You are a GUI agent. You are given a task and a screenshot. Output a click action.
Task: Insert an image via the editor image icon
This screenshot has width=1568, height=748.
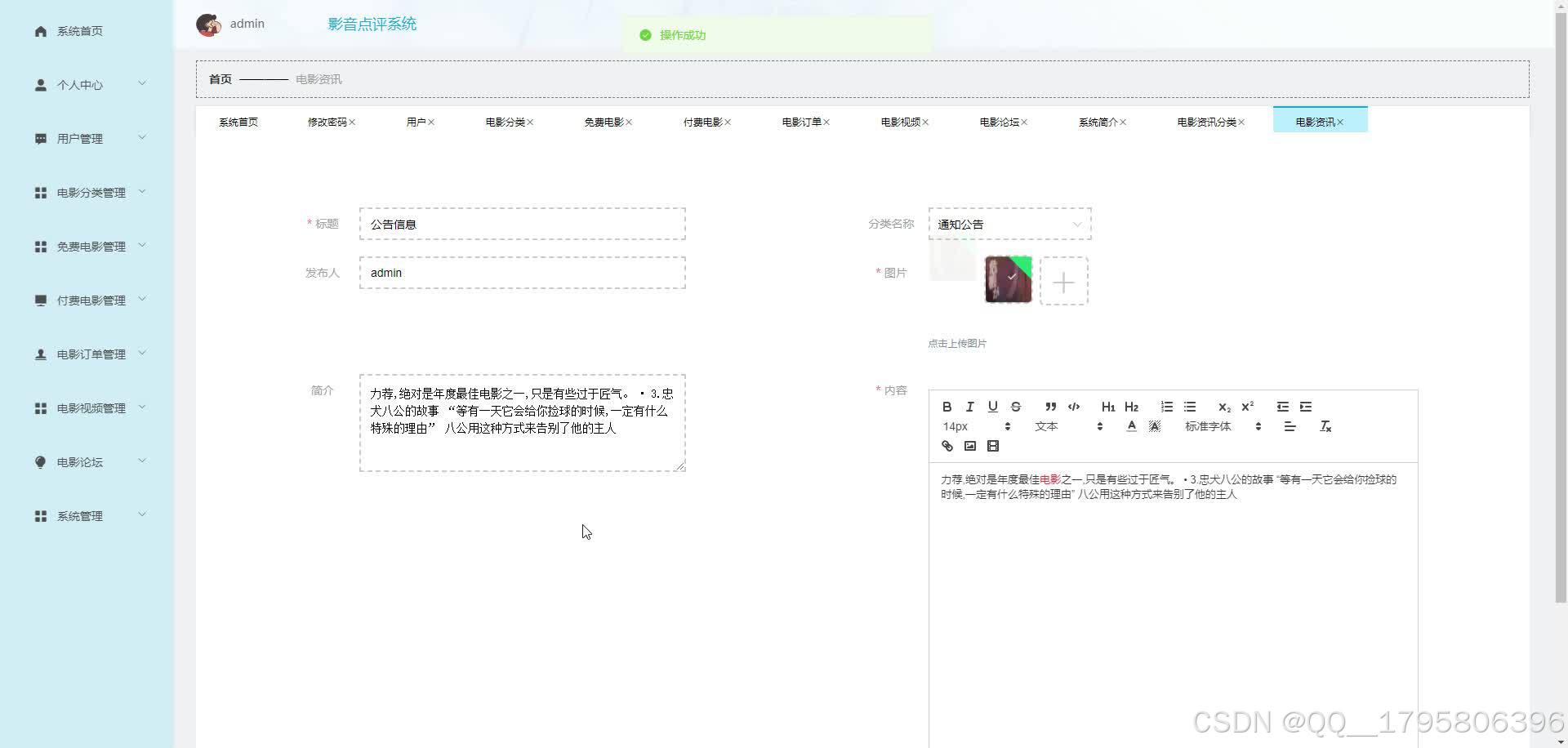tap(969, 446)
